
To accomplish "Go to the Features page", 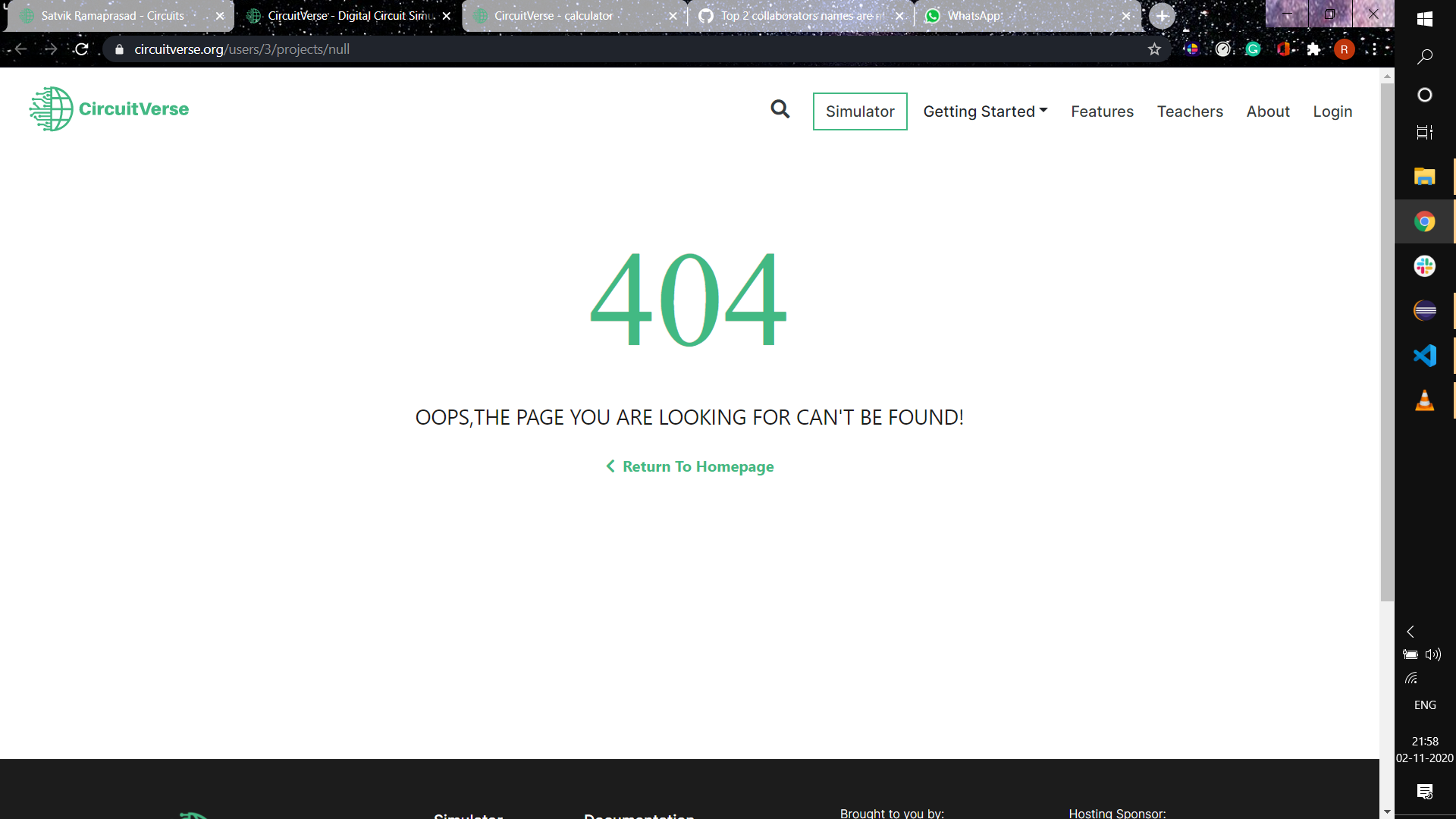I will click(x=1102, y=111).
